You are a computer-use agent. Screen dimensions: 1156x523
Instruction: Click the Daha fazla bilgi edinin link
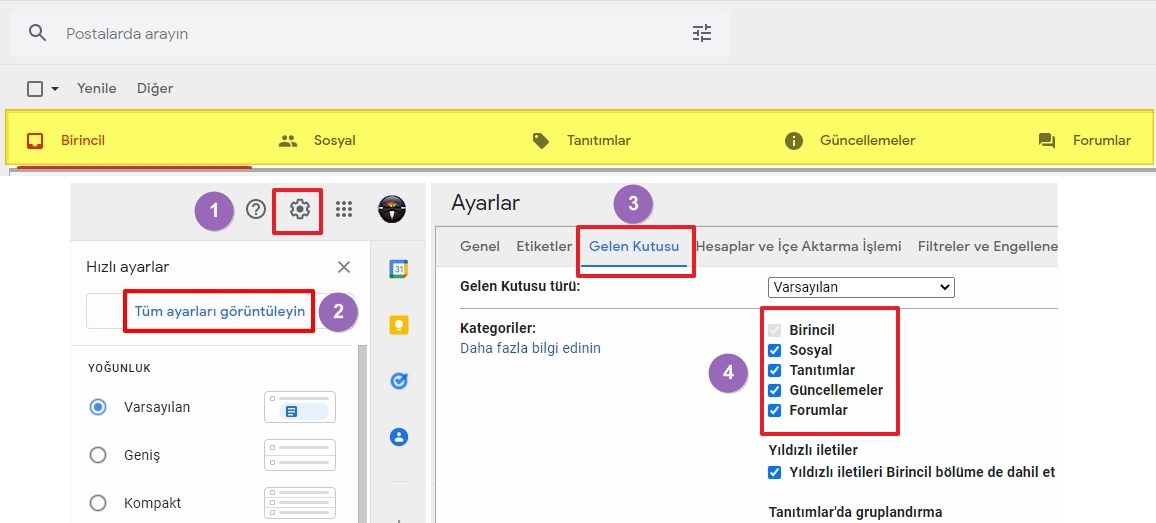point(530,347)
